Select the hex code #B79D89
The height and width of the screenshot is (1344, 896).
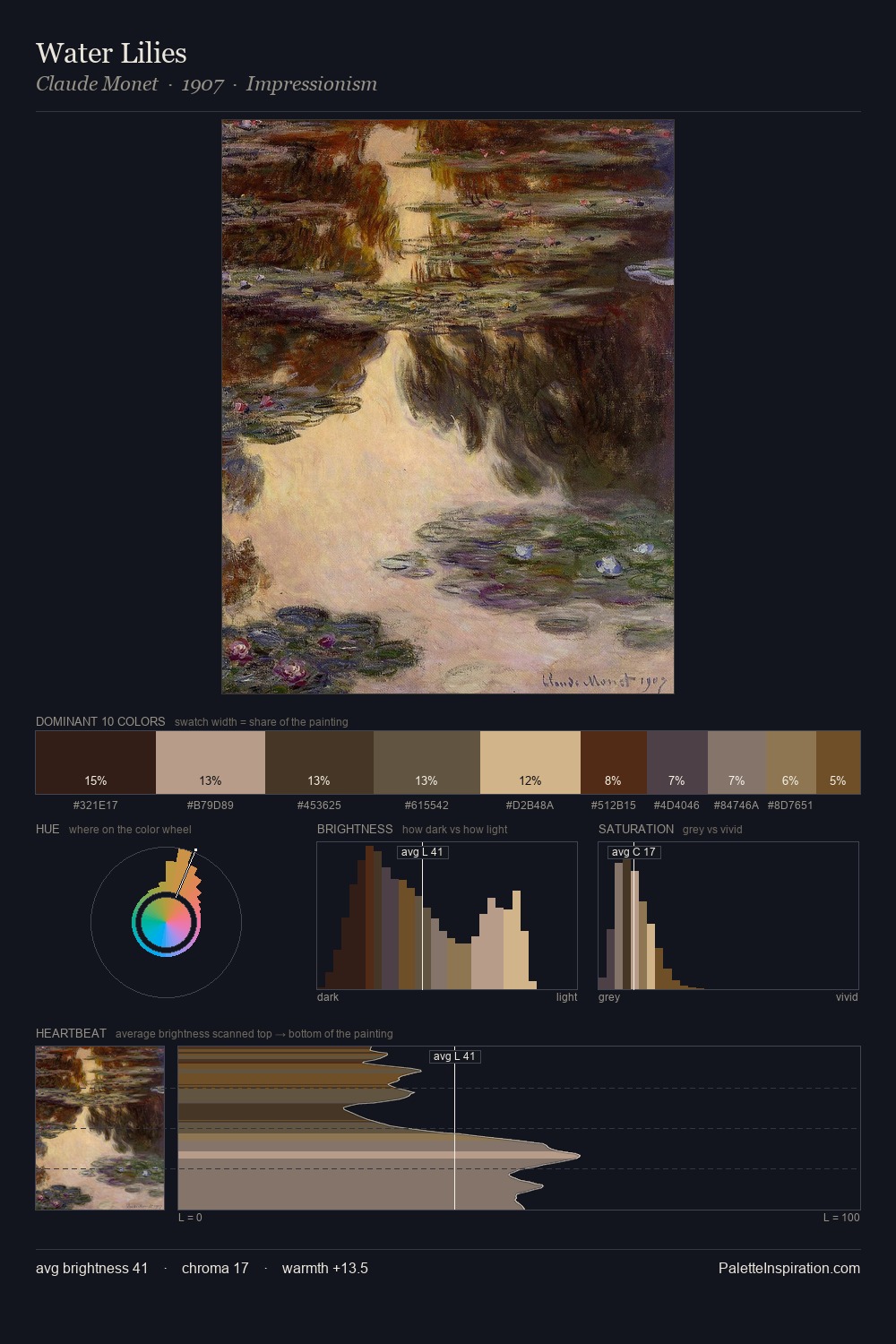pyautogui.click(x=211, y=806)
